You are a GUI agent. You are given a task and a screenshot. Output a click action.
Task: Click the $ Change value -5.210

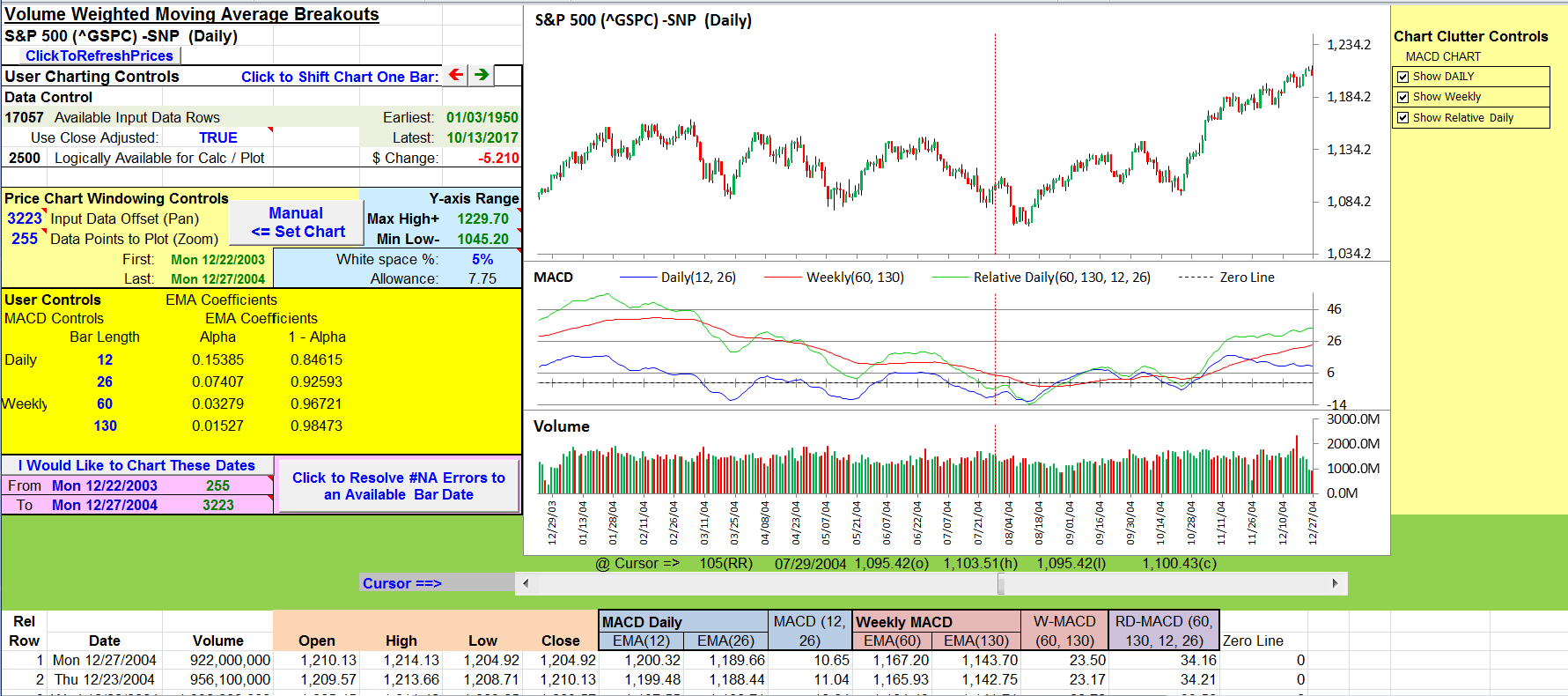click(498, 158)
